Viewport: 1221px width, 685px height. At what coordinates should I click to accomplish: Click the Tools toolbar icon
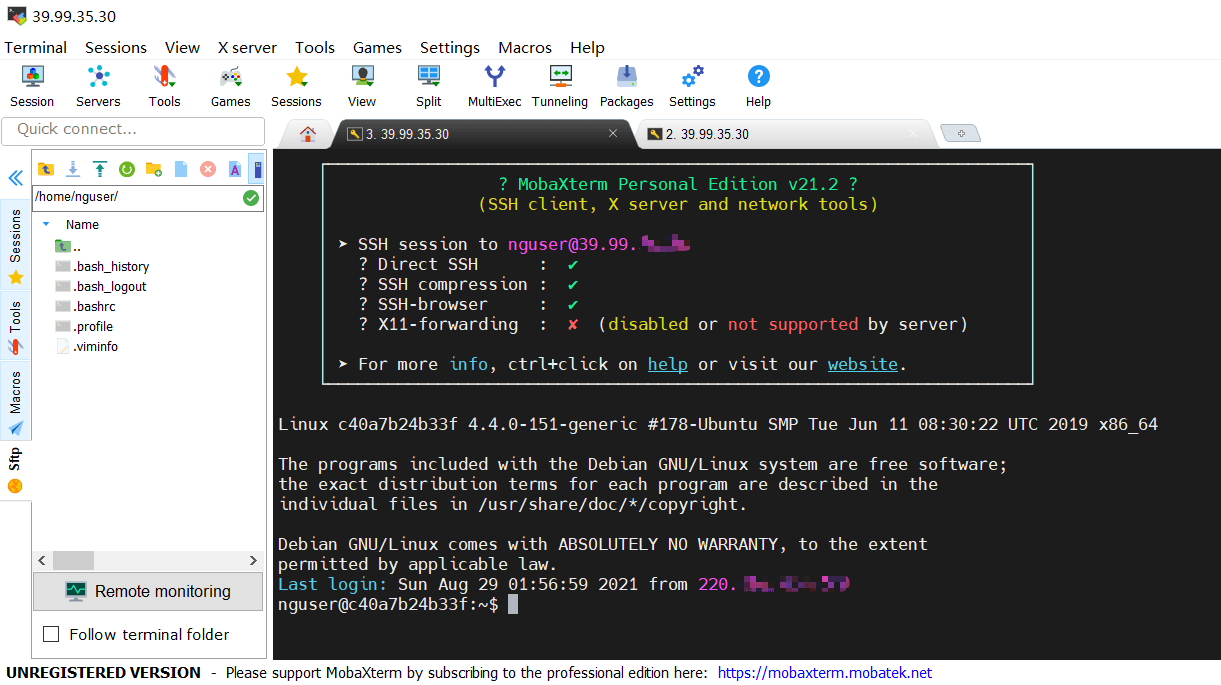pyautogui.click(x=164, y=86)
